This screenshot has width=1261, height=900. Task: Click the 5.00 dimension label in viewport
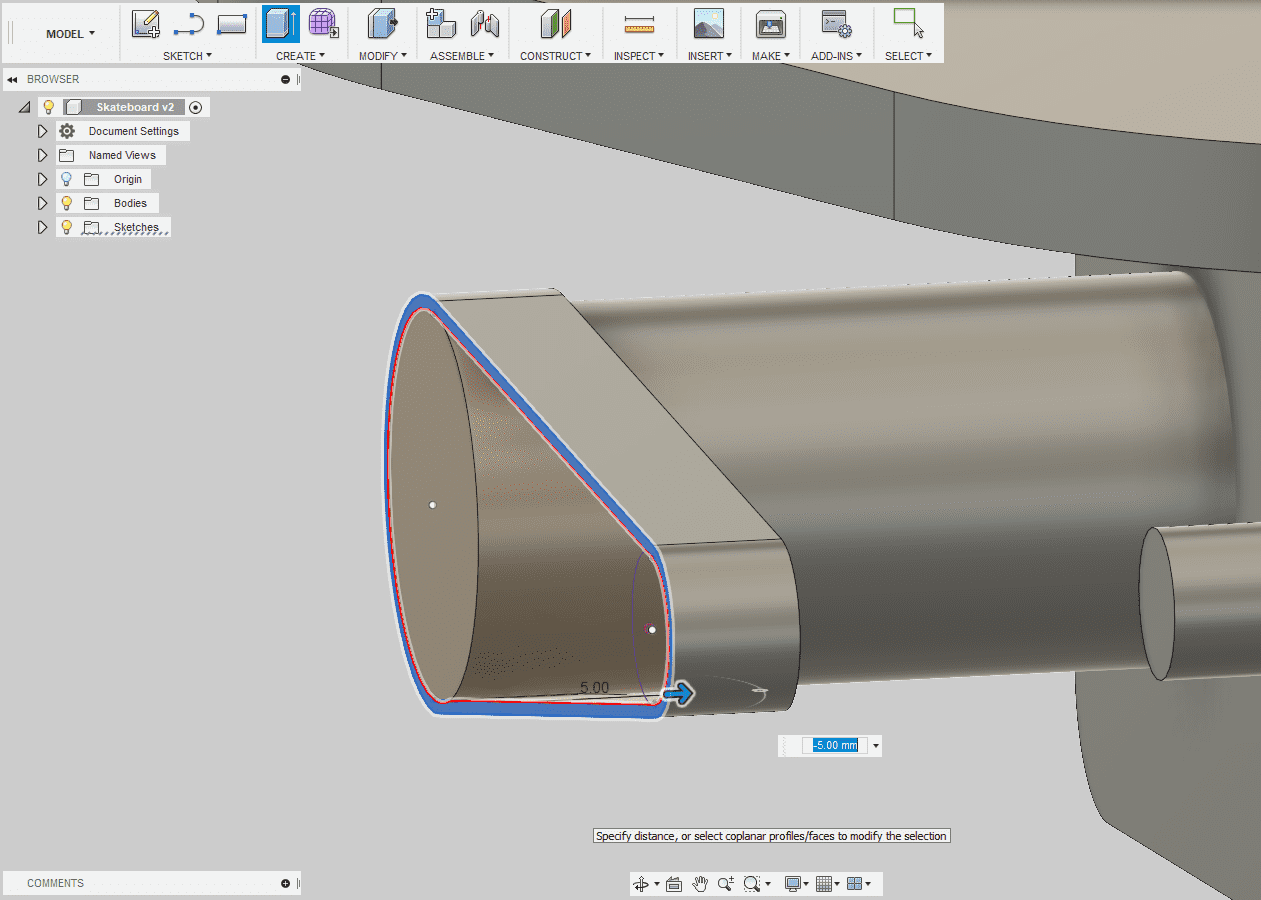pos(594,687)
